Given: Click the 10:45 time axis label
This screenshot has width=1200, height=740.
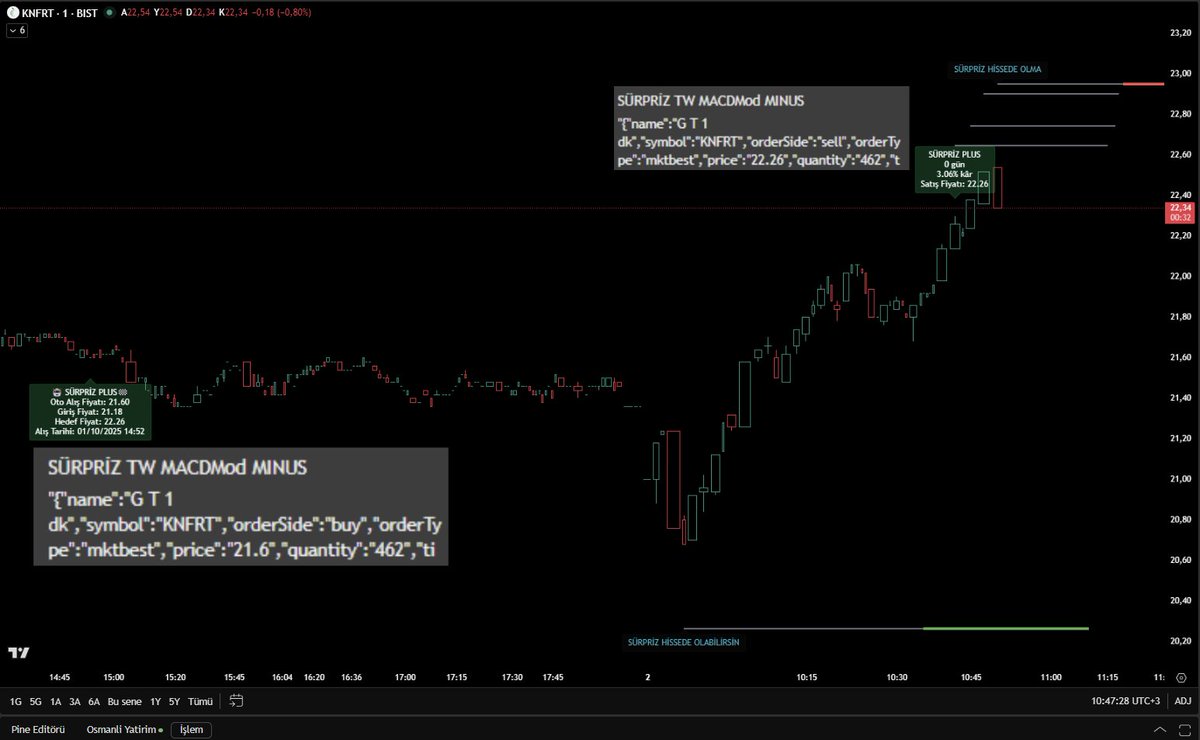Looking at the screenshot, I should click(x=971, y=677).
